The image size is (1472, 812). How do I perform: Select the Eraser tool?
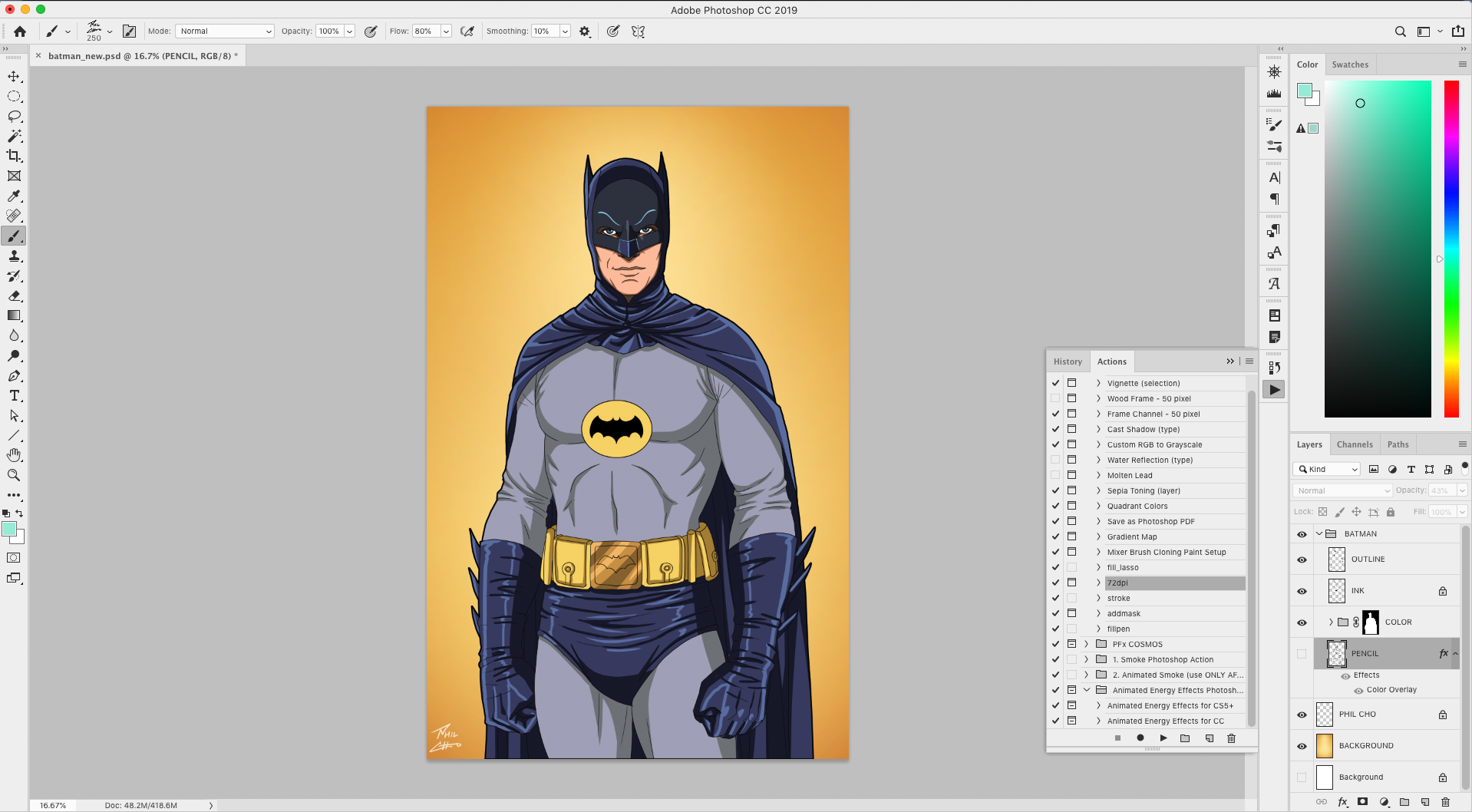[14, 295]
